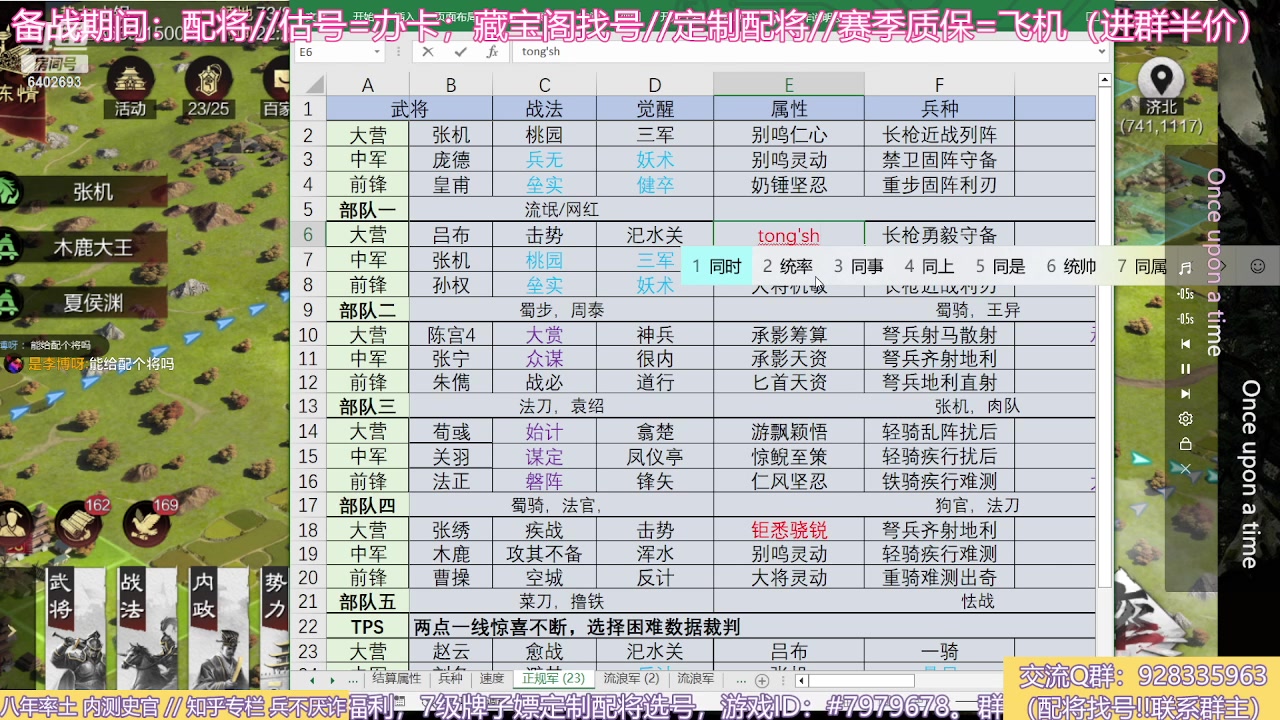The image size is (1280, 720).
Task: Click cell 汜水关 in row 6
Action: point(654,235)
